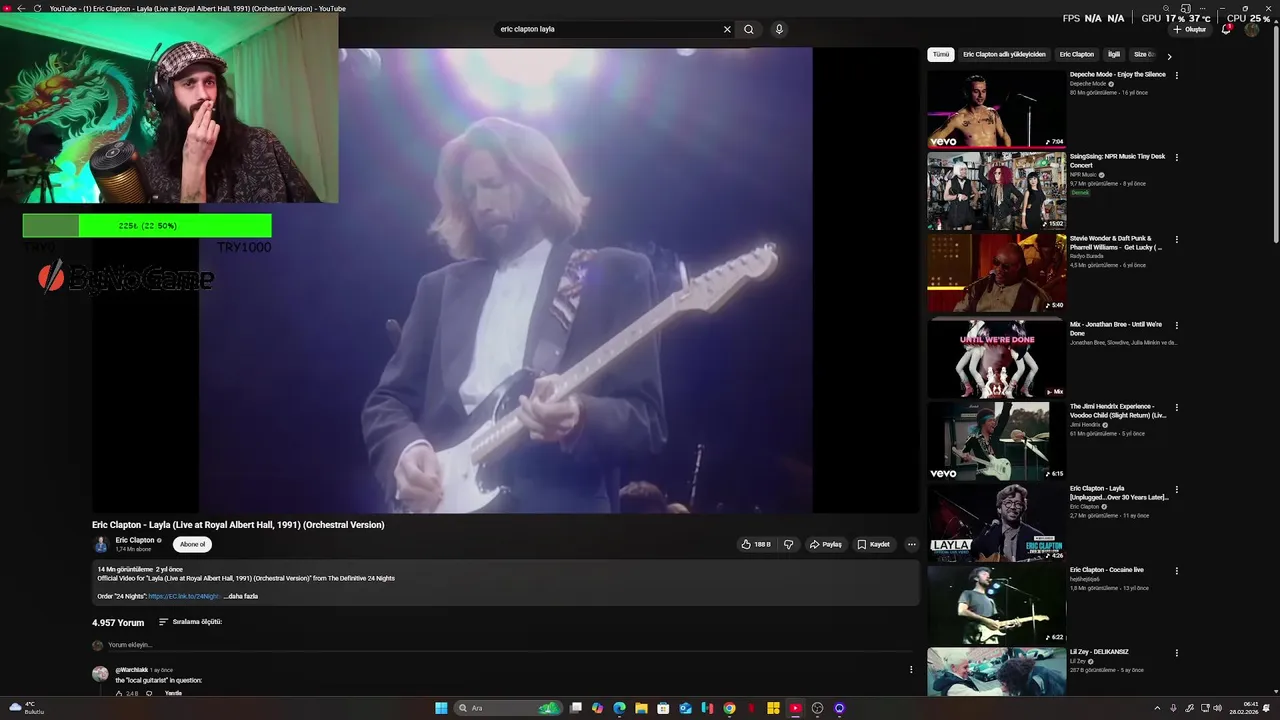Open Microsoft Edge from the taskbar
The height and width of the screenshot is (720, 1280).
click(619, 708)
